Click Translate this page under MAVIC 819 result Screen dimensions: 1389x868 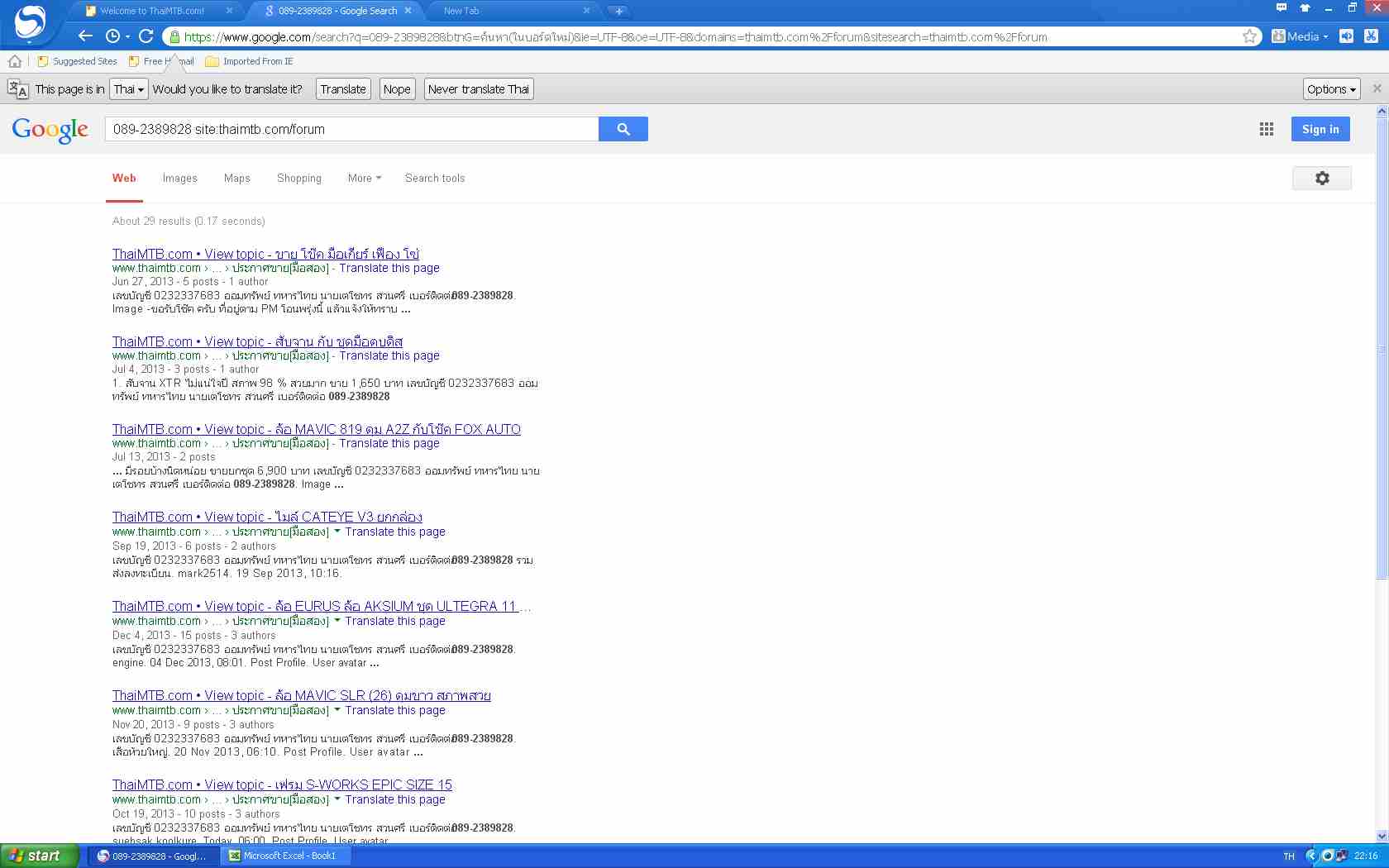pos(389,443)
